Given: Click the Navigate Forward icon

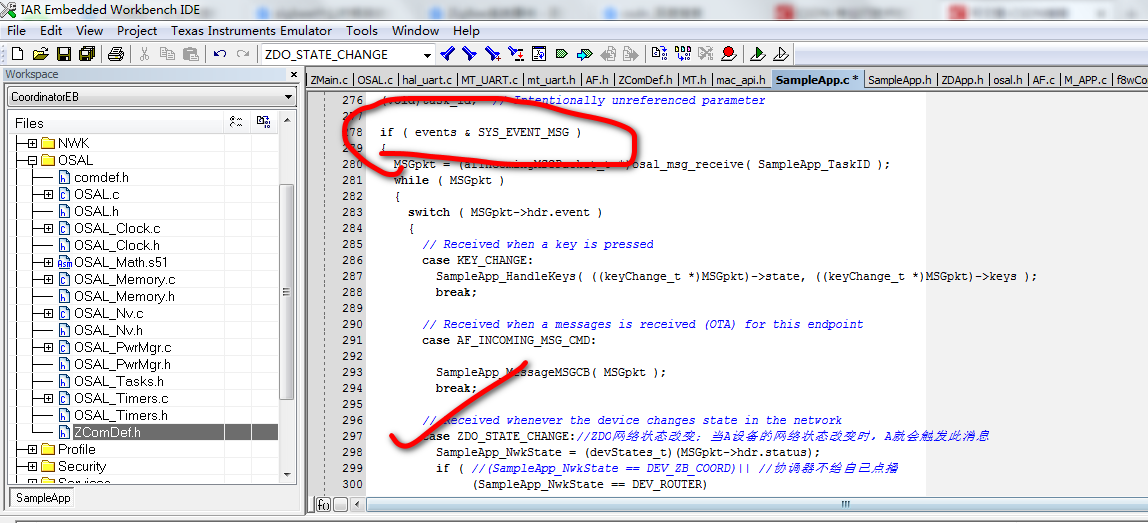Looking at the screenshot, I should click(x=630, y=54).
